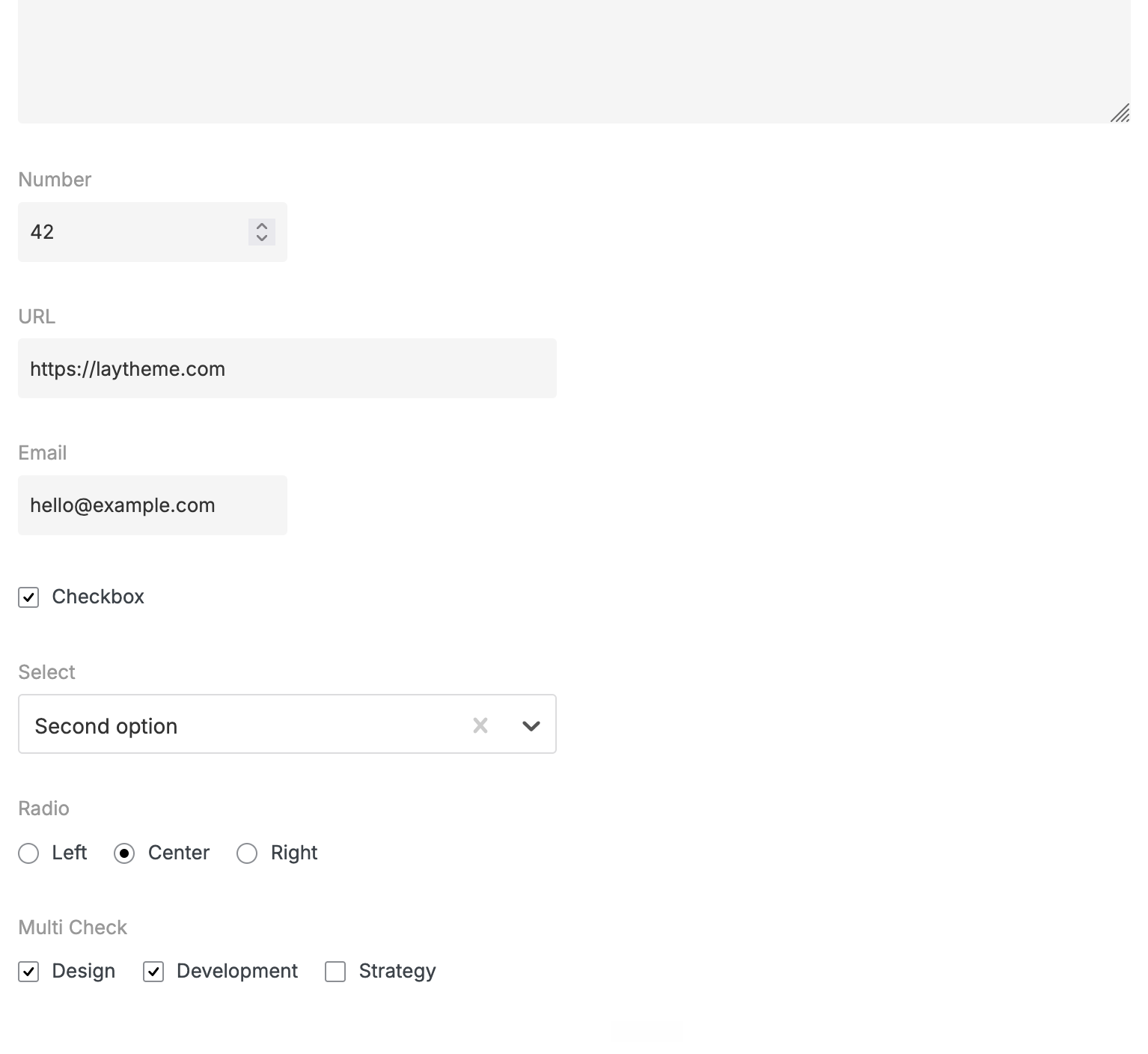Image resolution: width=1148 pixels, height=1054 pixels.
Task: Click the URL field label
Action: 37,317
